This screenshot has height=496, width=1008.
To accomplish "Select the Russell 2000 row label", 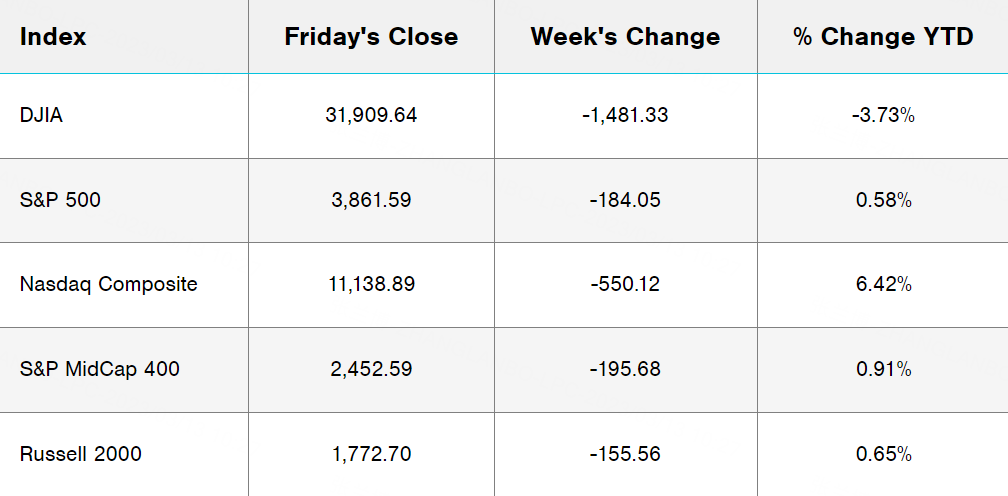I will [x=80, y=454].
